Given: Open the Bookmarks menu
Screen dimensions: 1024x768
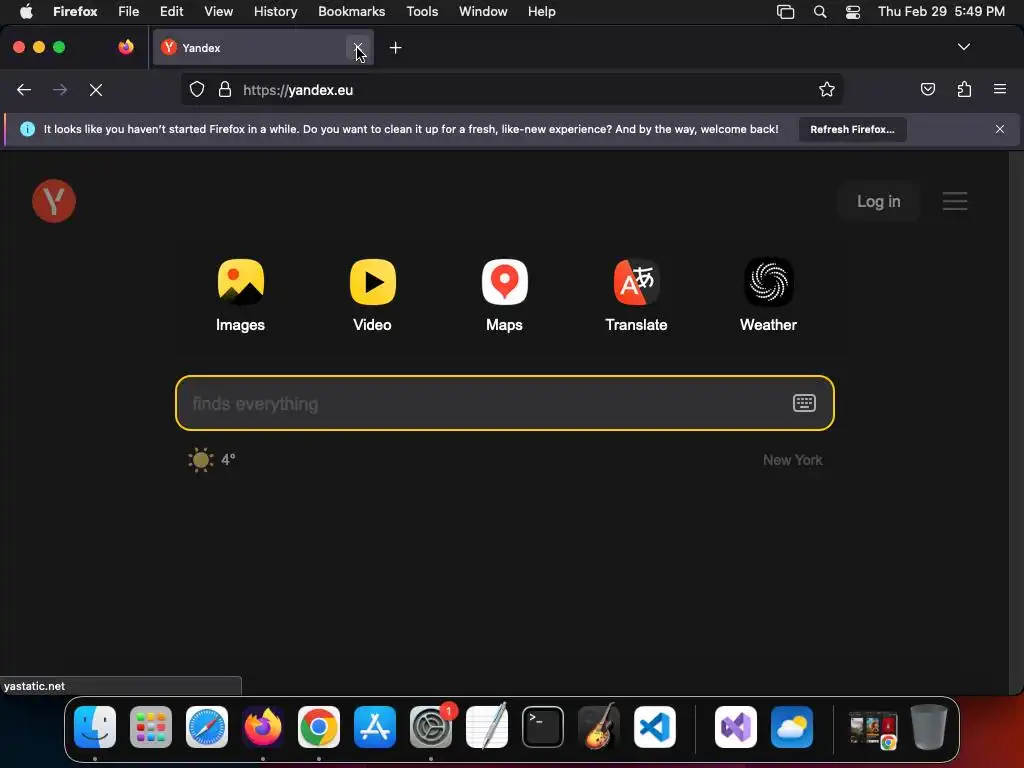Looking at the screenshot, I should pyautogui.click(x=351, y=11).
